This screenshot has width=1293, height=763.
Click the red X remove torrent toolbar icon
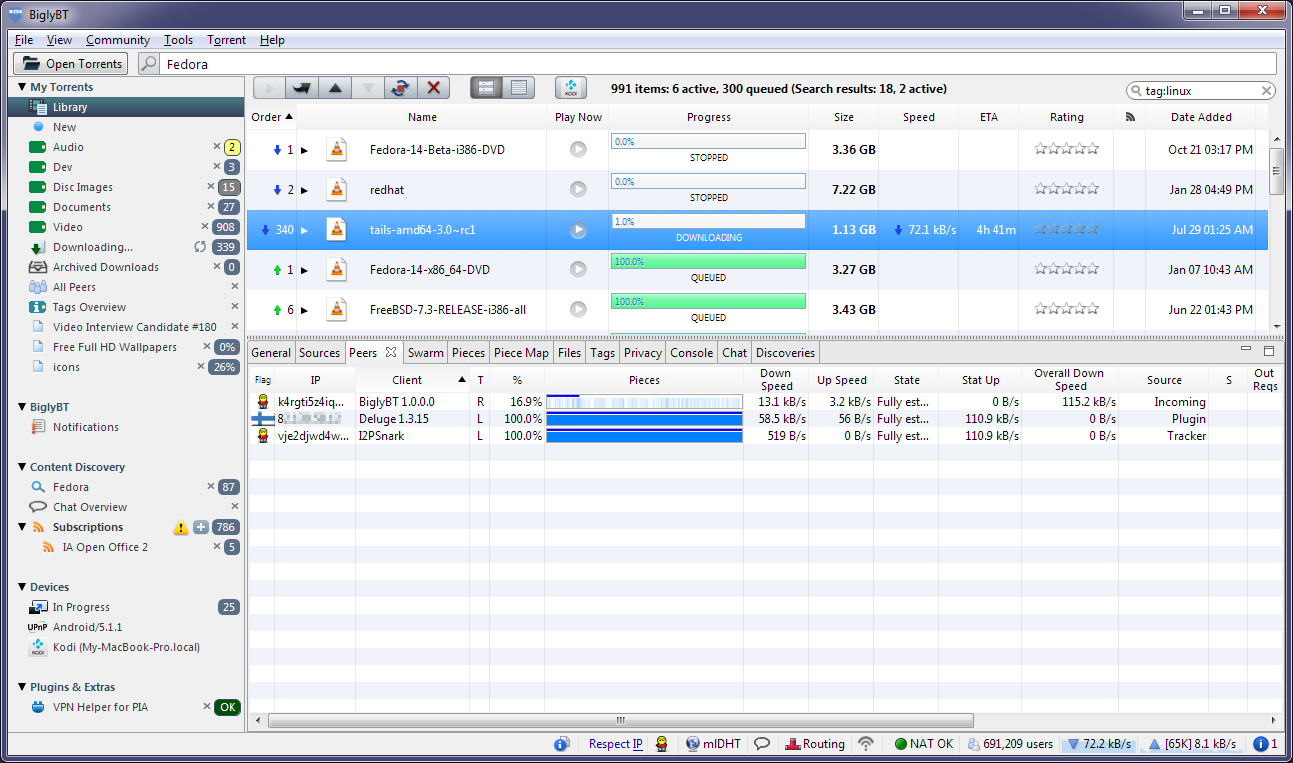[x=433, y=88]
